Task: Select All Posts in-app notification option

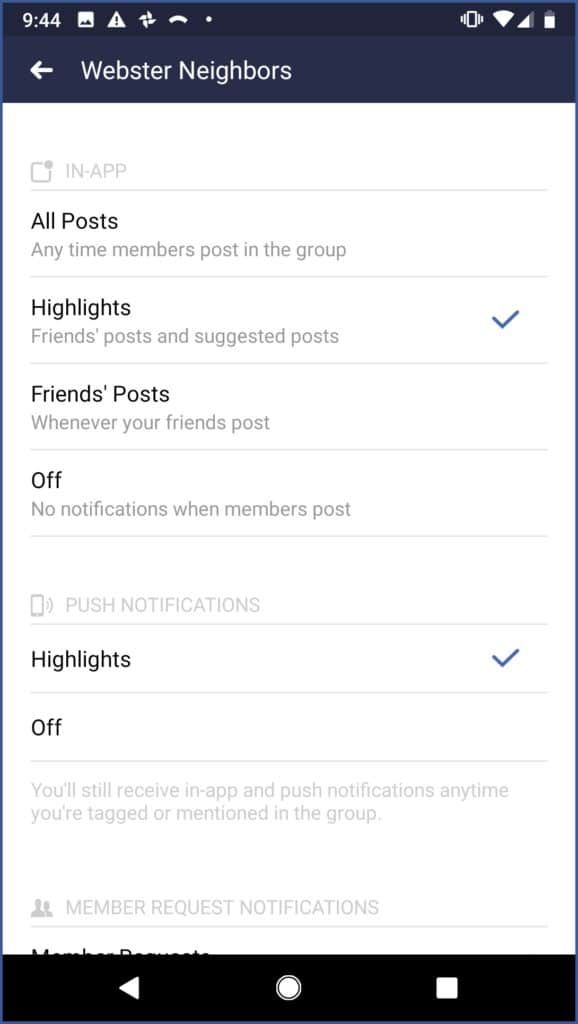Action: click(289, 234)
